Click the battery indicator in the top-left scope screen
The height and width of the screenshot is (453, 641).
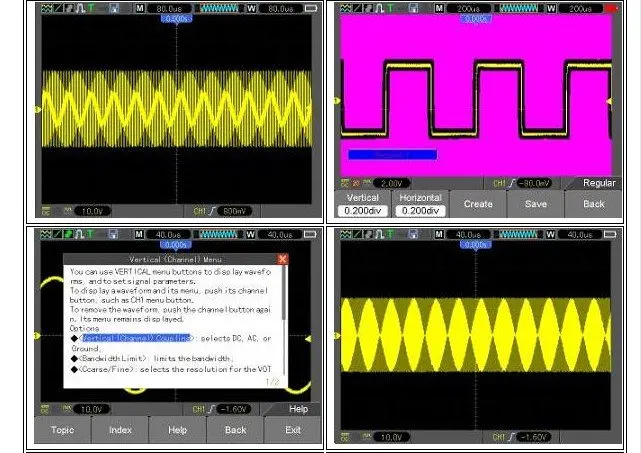coord(311,8)
